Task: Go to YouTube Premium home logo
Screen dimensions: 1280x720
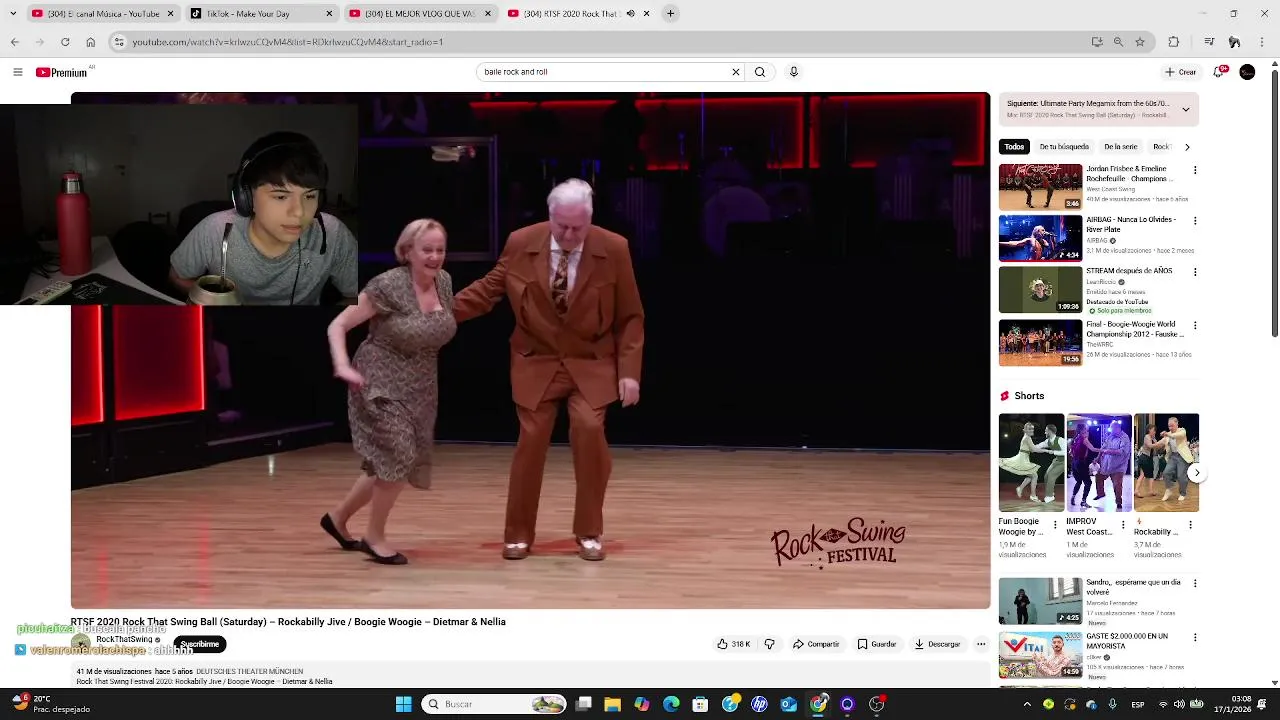Action: (62, 72)
